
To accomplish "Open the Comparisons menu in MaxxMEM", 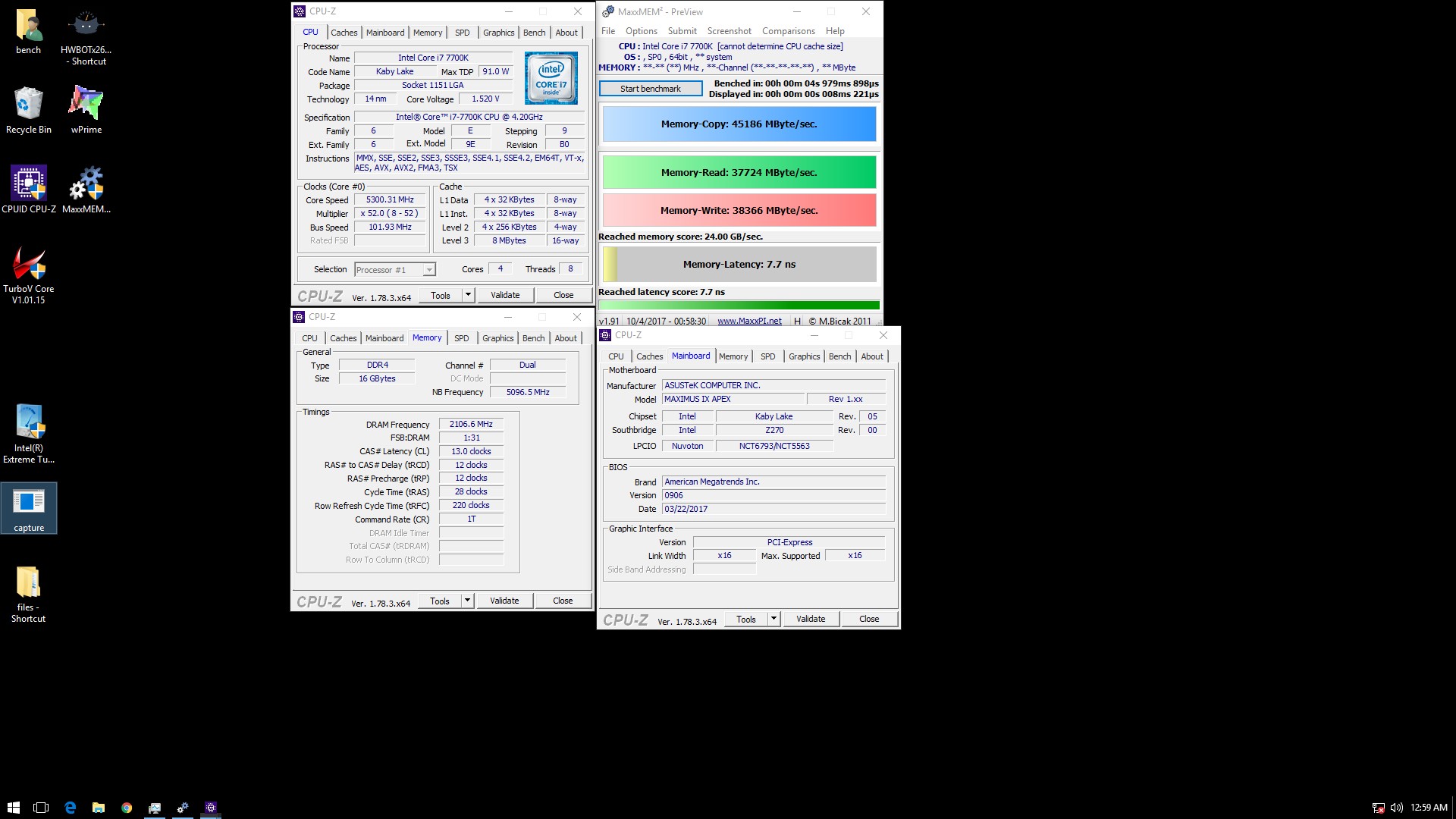I will pyautogui.click(x=789, y=31).
